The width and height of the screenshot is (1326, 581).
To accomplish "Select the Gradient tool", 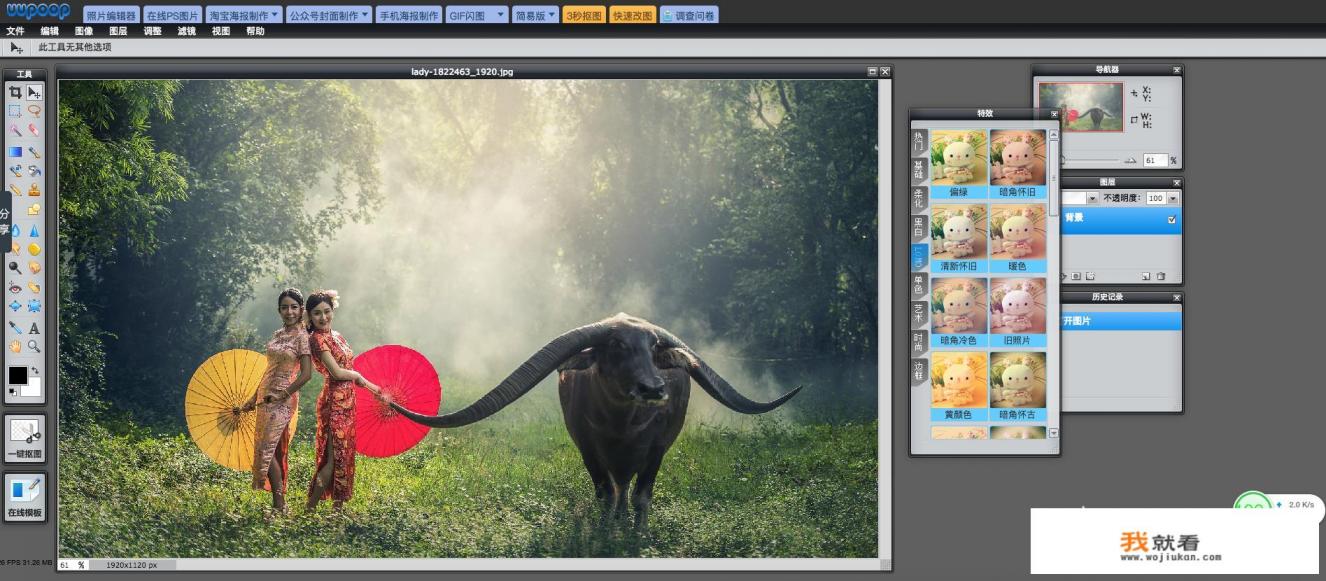I will tap(15, 152).
